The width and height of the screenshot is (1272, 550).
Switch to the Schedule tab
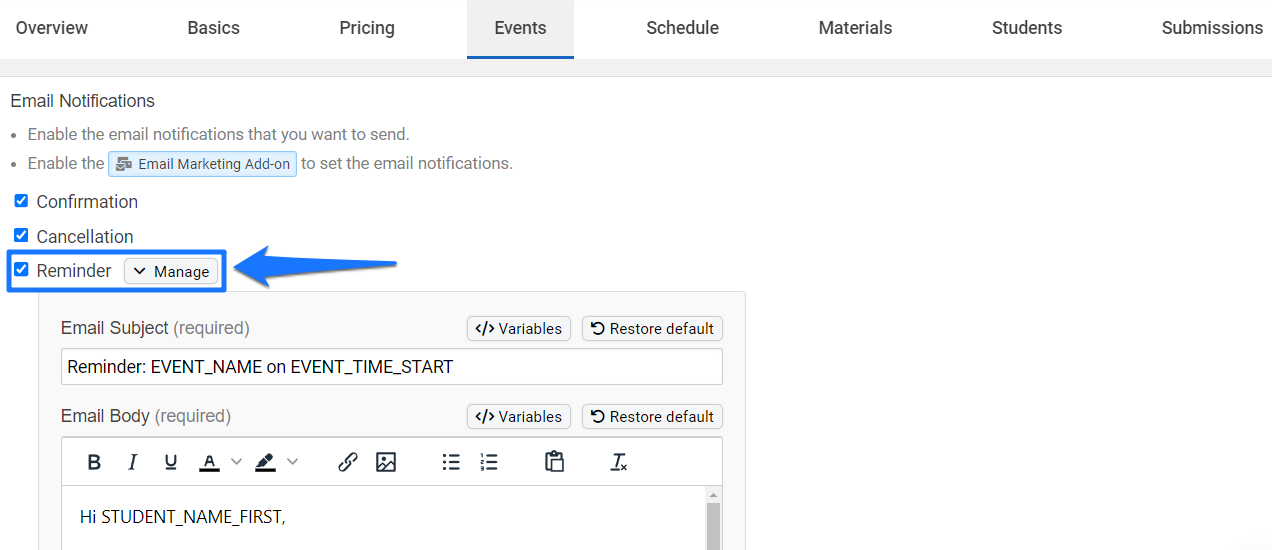(x=683, y=28)
